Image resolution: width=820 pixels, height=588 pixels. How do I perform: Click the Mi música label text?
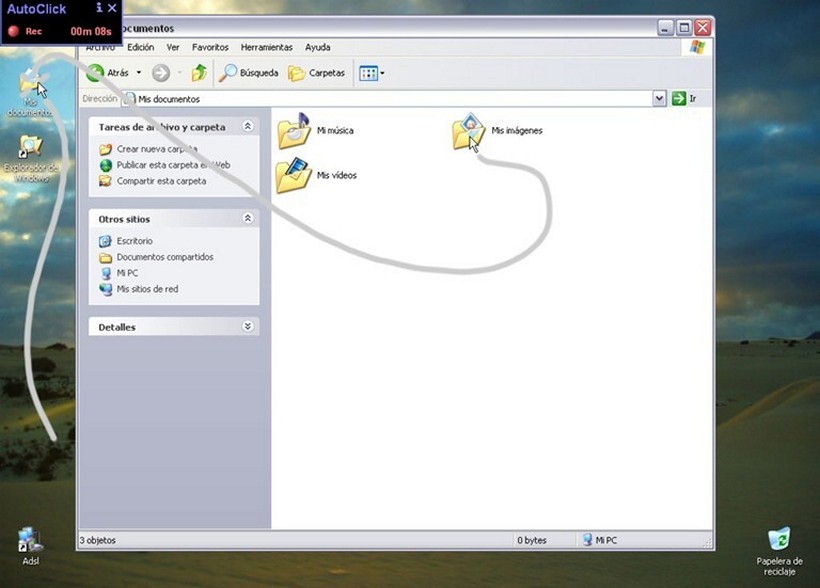pyautogui.click(x=335, y=130)
